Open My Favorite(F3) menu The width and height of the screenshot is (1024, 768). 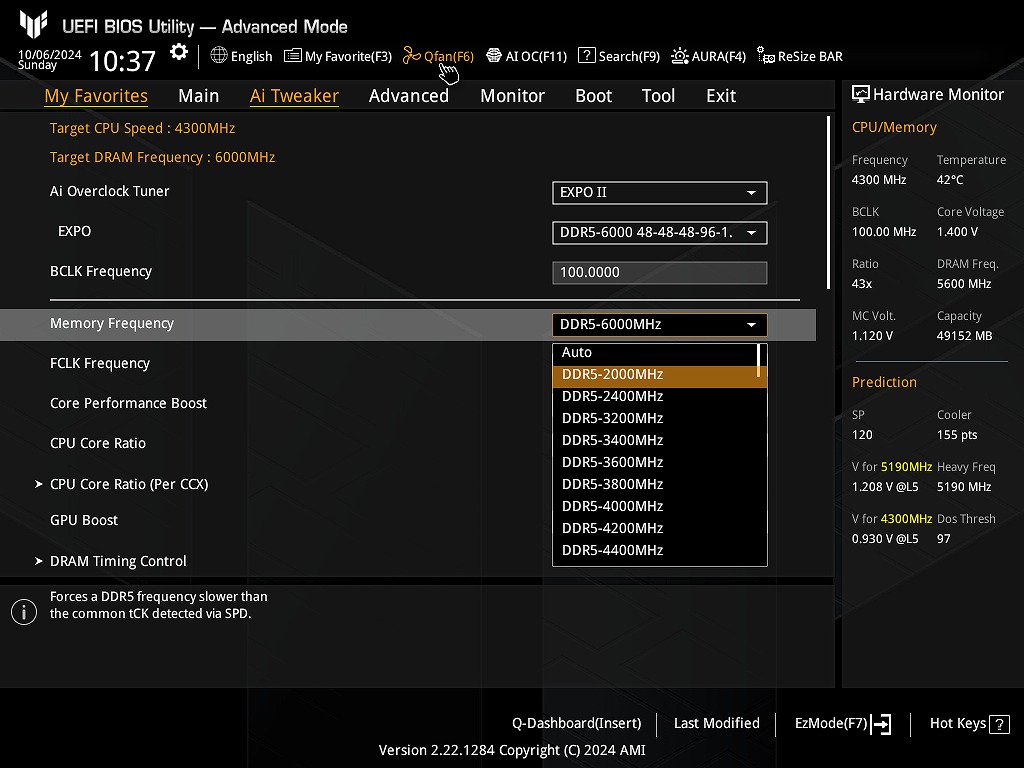pos(338,56)
